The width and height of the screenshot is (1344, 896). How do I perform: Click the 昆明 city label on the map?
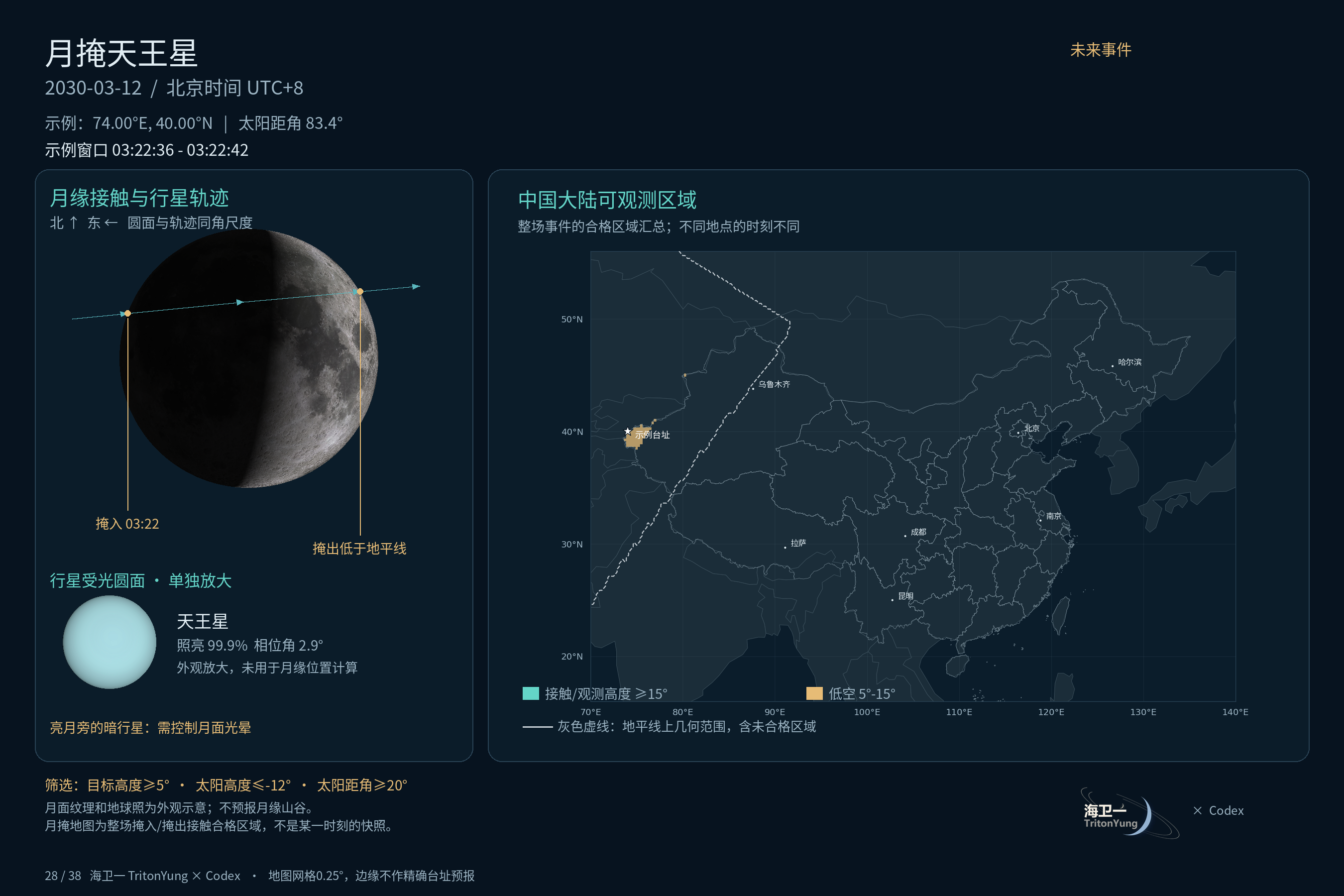[x=906, y=596]
